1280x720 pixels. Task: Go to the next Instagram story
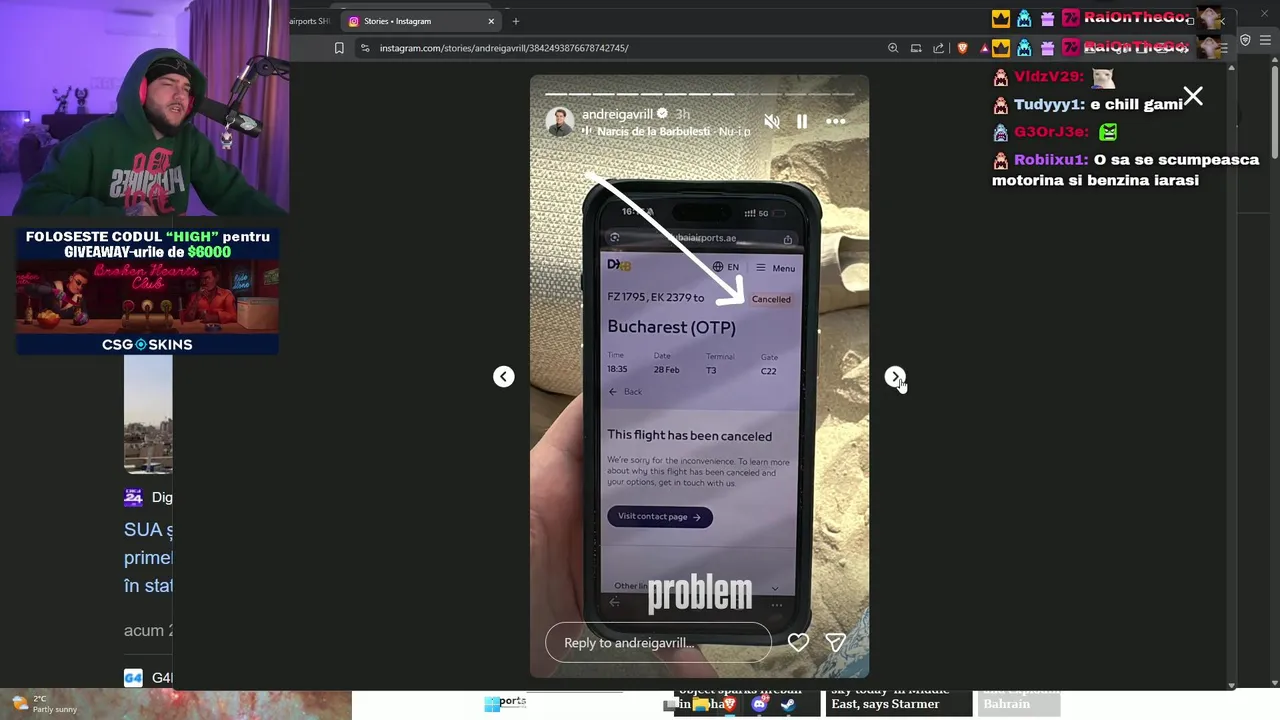tap(895, 376)
